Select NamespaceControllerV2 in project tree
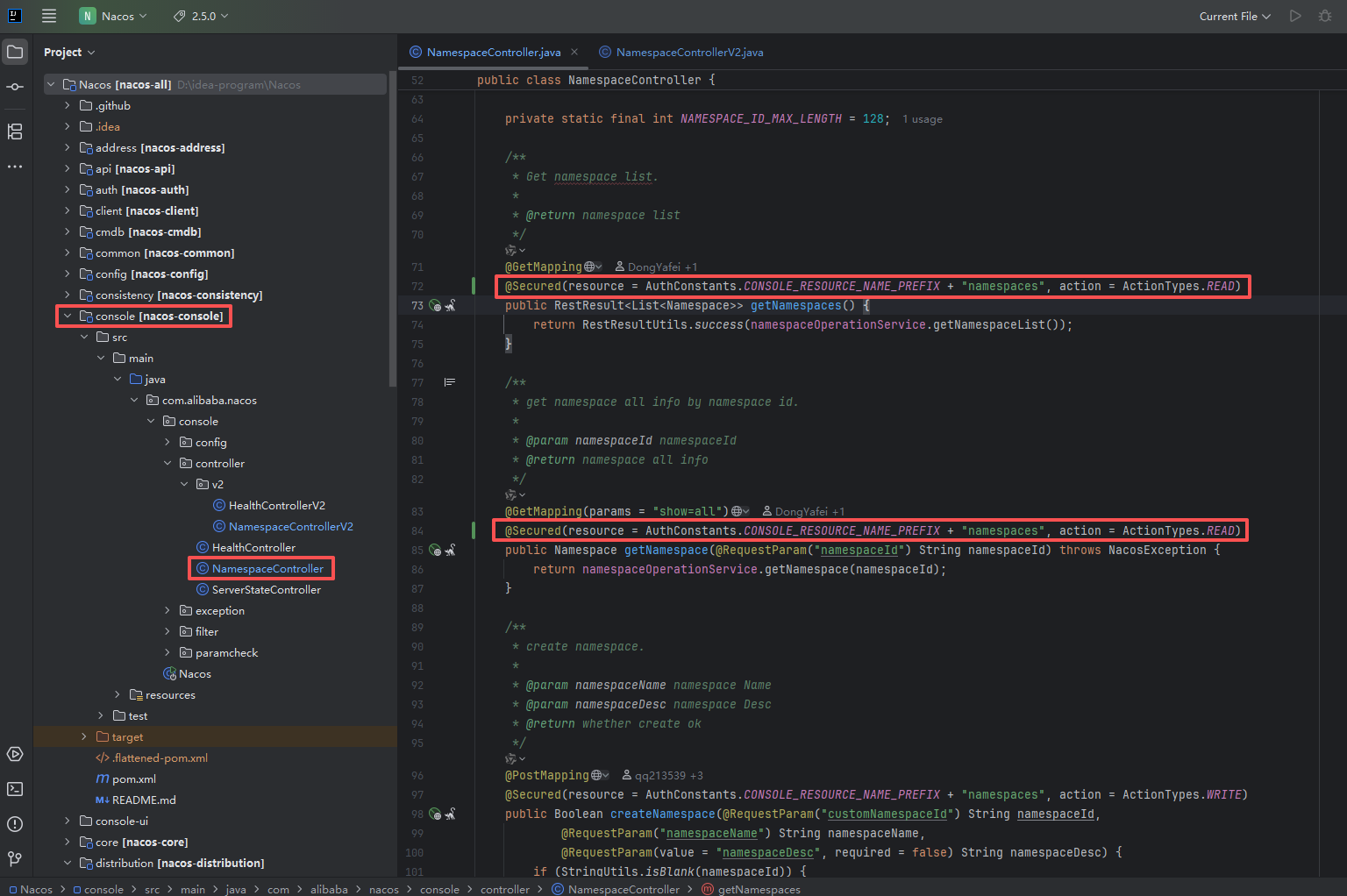1347x896 pixels. coord(283,527)
